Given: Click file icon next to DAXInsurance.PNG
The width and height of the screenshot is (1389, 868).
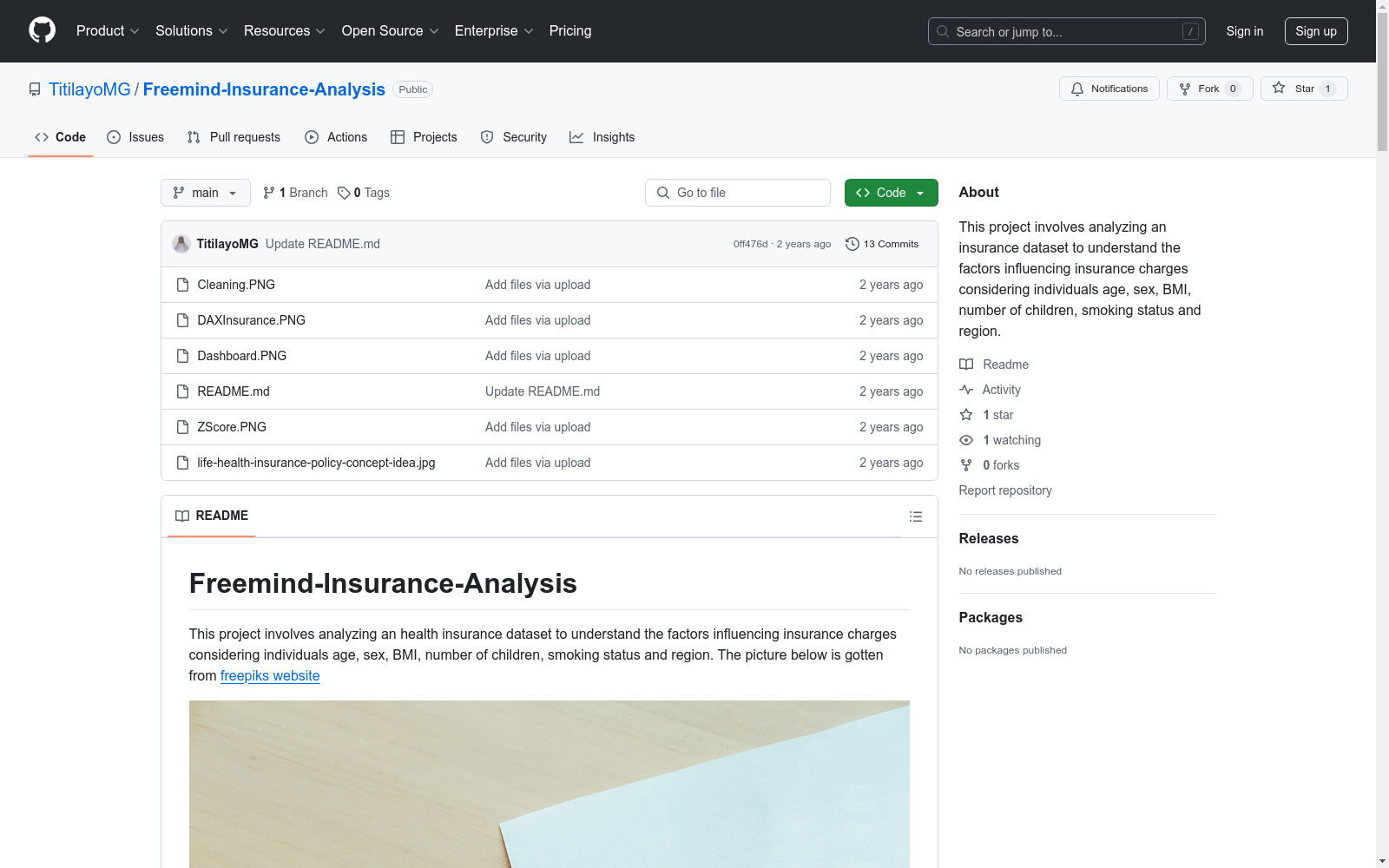Looking at the screenshot, I should 182,320.
